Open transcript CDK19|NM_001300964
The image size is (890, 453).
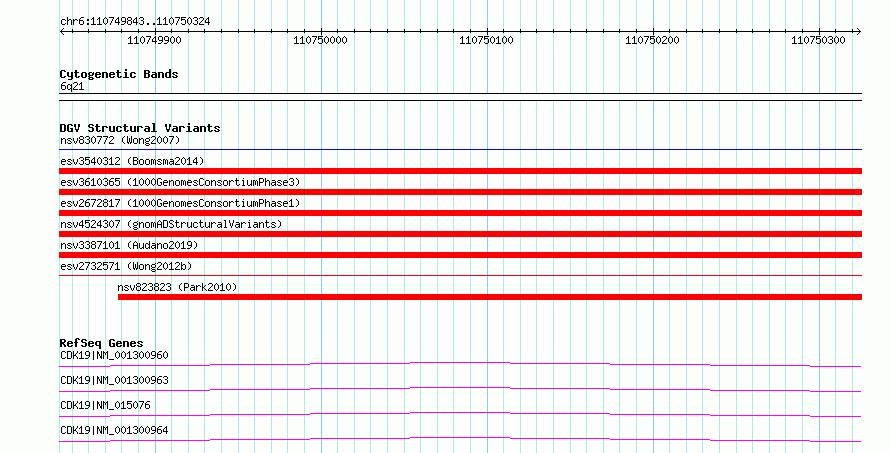114,430
